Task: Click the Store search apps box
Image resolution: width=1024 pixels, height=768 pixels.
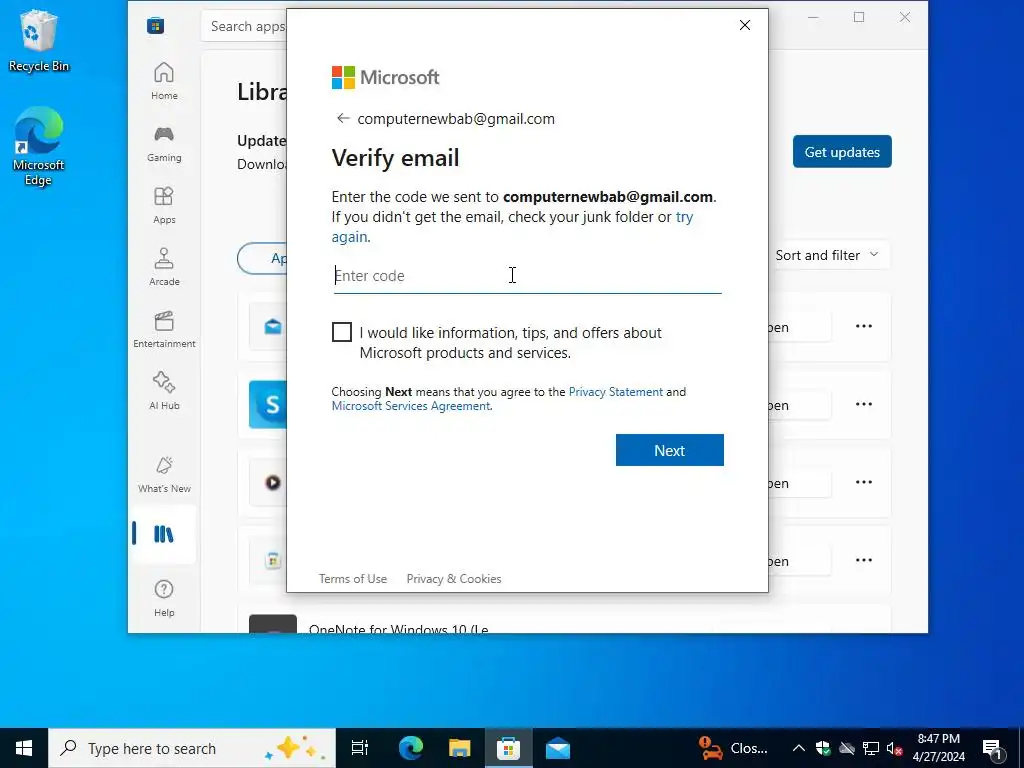Action: point(244,26)
